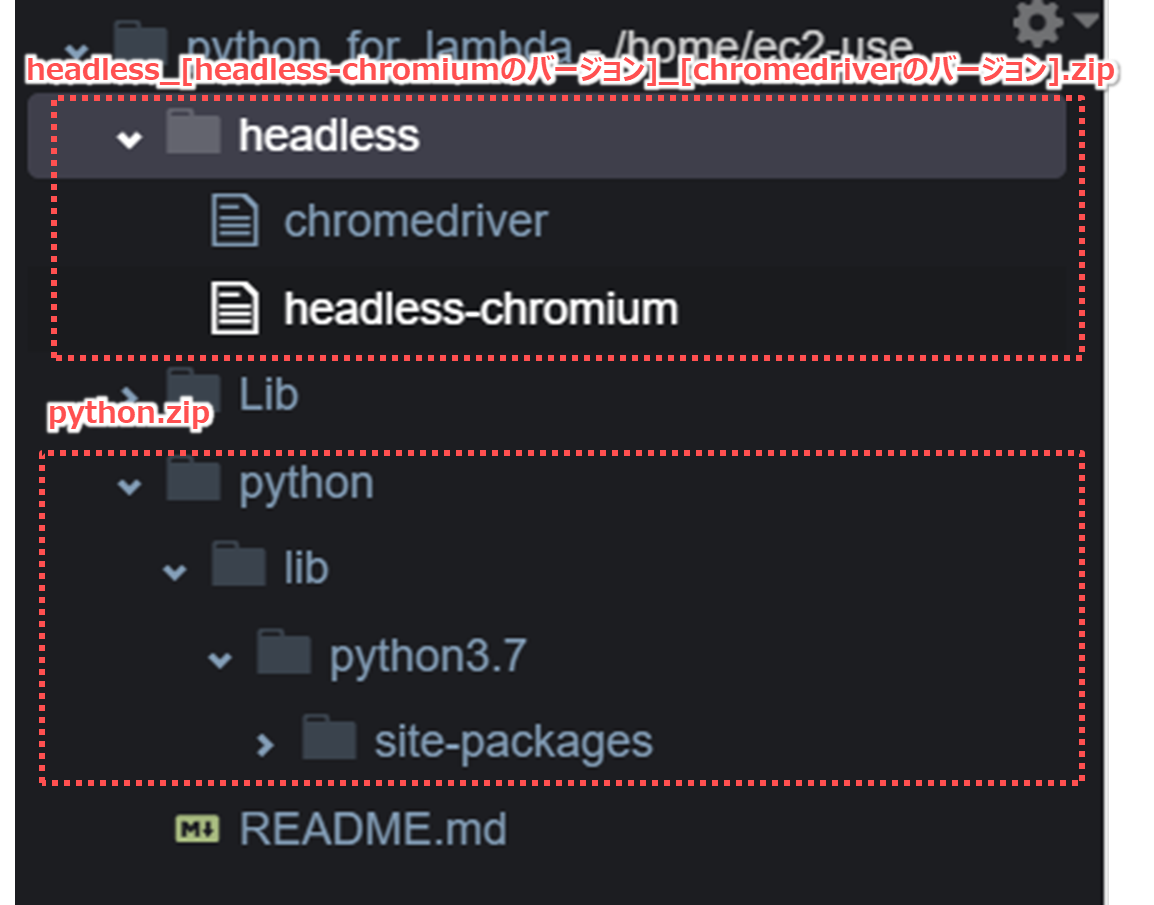
Task: Collapse the python3.7 folder
Action: click(219, 656)
